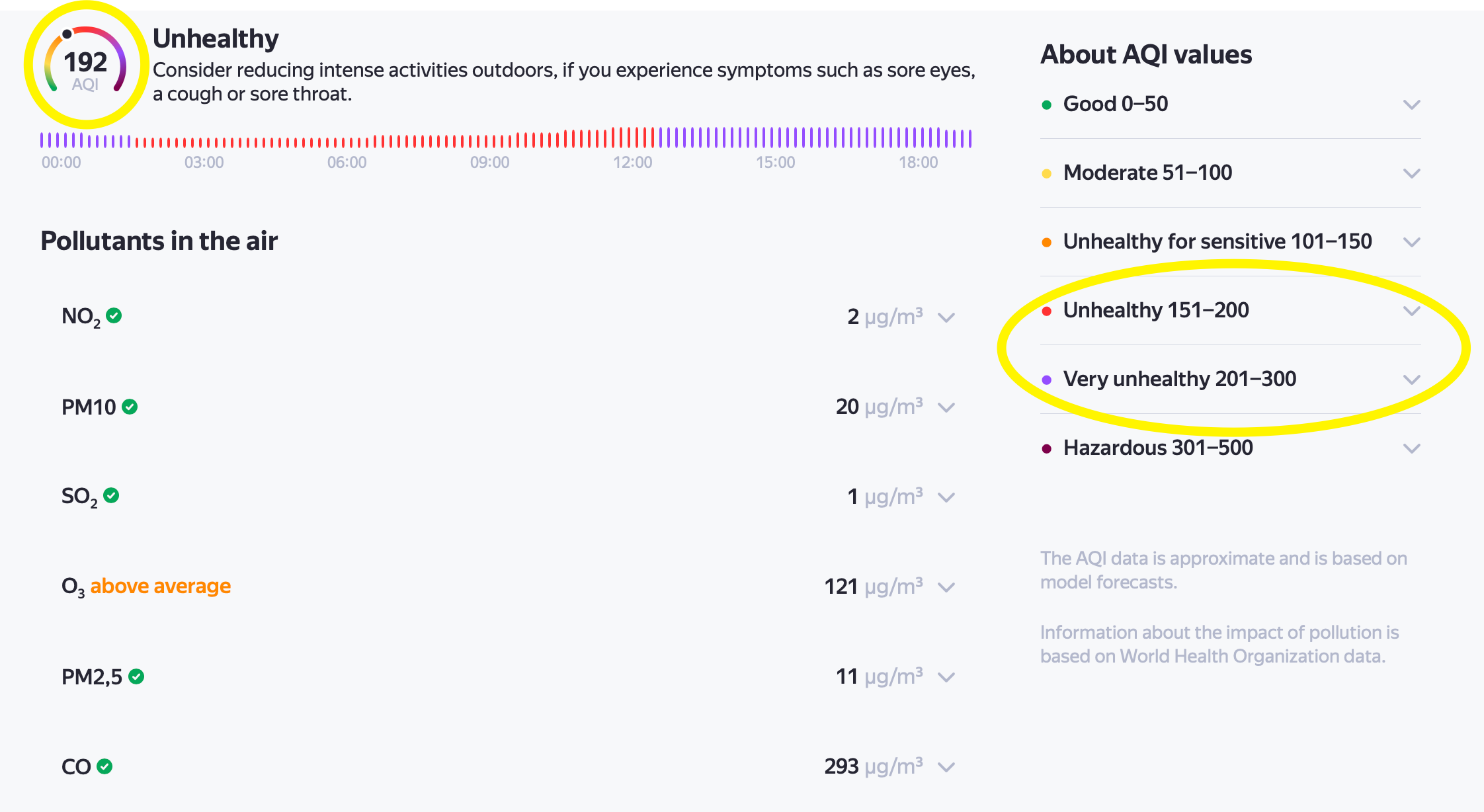Expand the O3 pollutant details chevron
The width and height of the screenshot is (1484, 812).
pos(946,587)
